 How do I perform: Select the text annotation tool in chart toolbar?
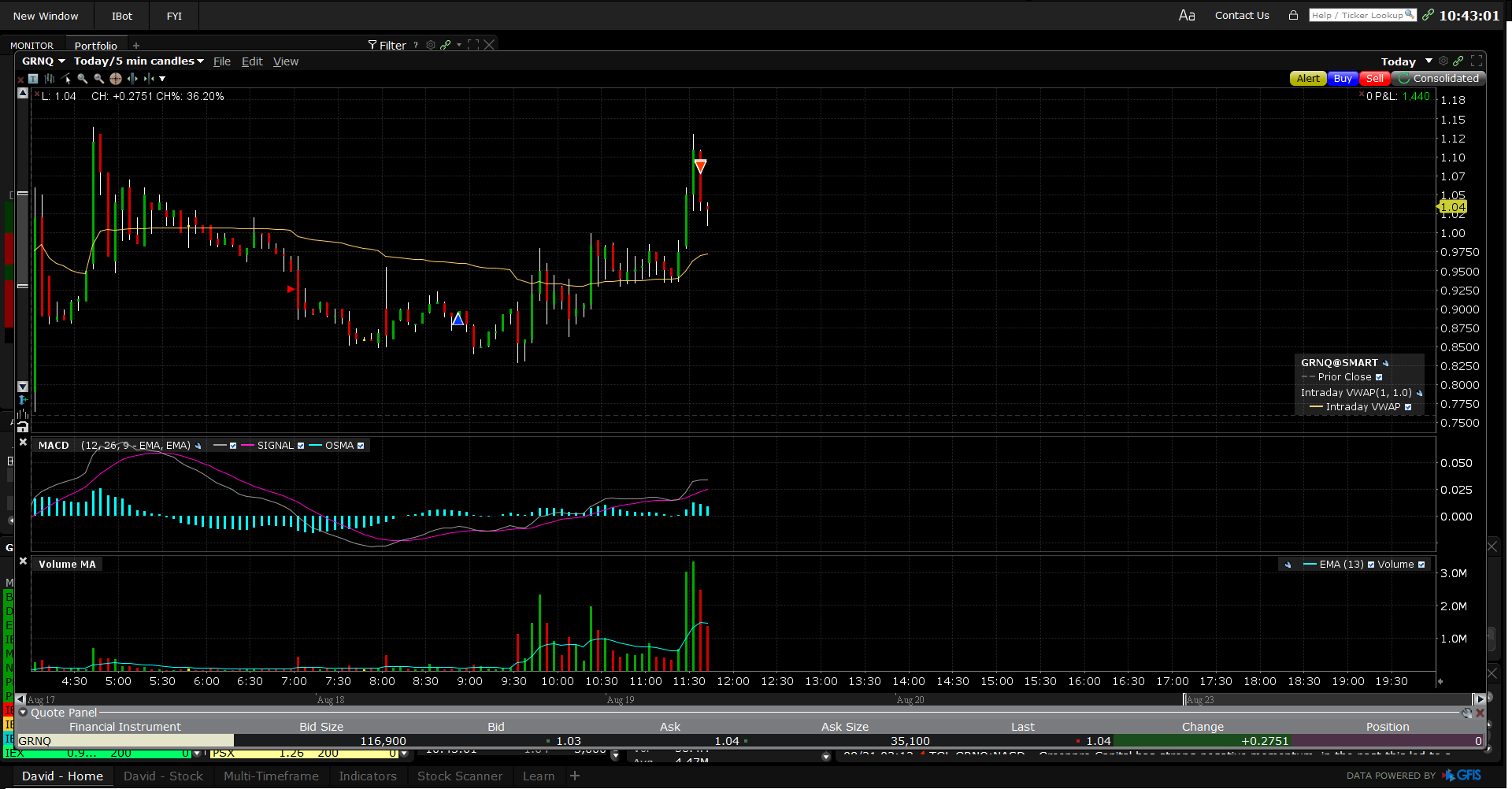pyautogui.click(x=33, y=79)
